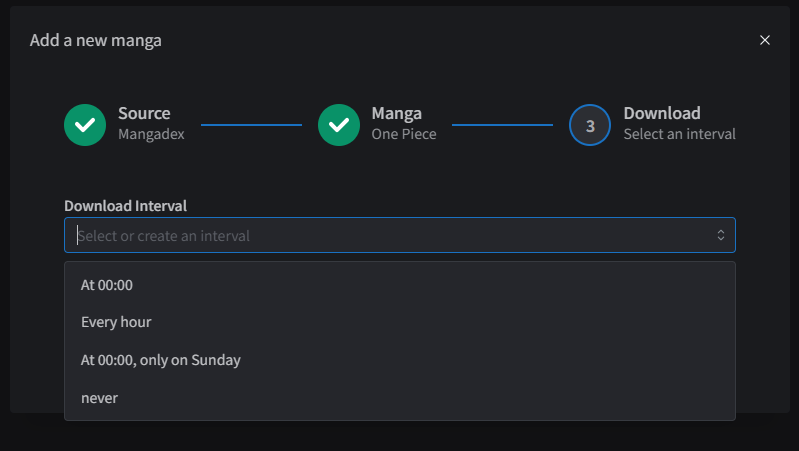Click the Select an interval step description

coord(679,134)
